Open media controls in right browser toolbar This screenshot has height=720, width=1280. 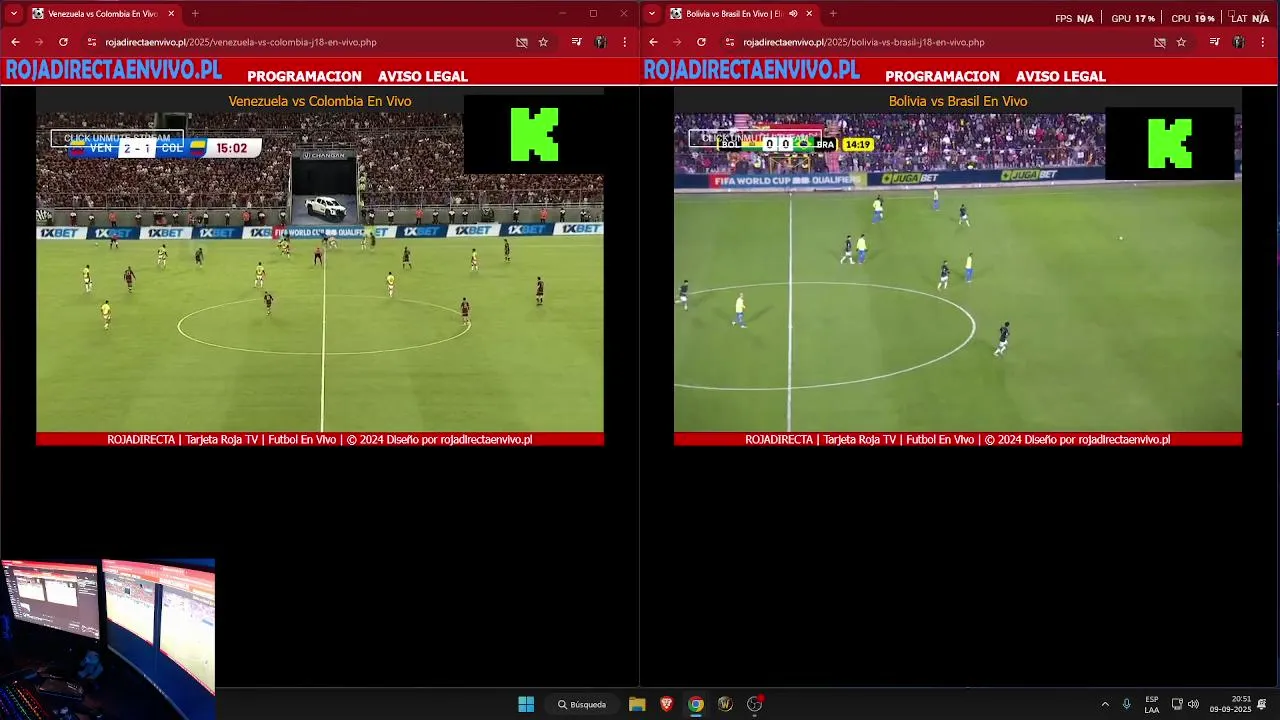1214,42
